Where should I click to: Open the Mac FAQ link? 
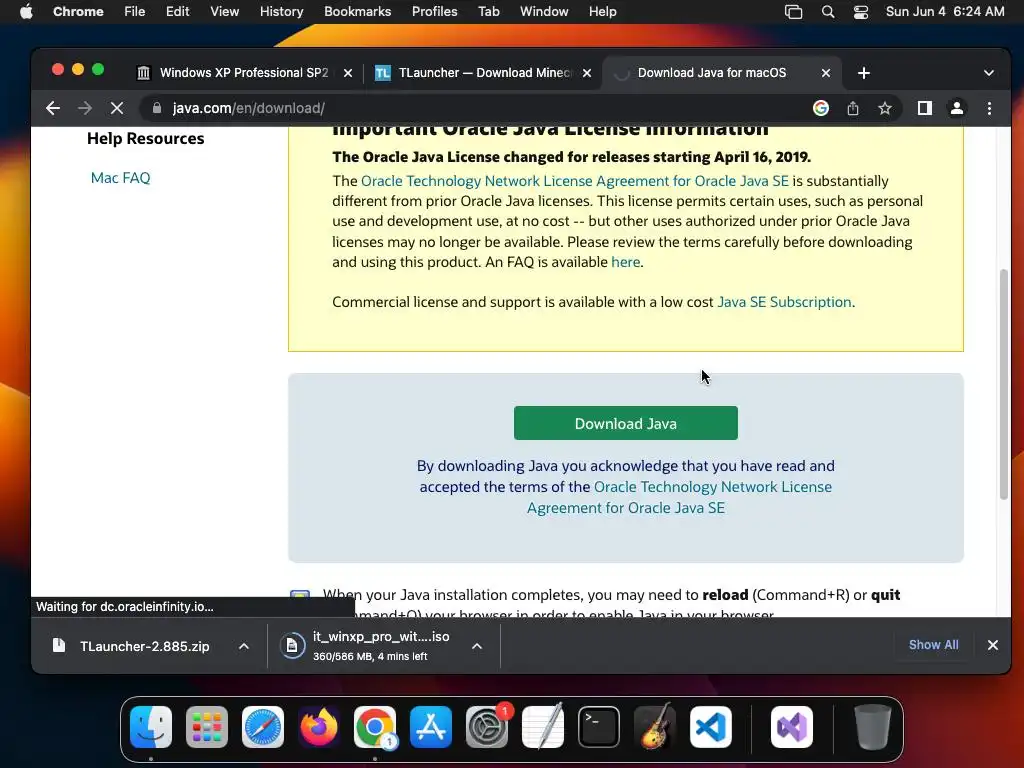120,178
